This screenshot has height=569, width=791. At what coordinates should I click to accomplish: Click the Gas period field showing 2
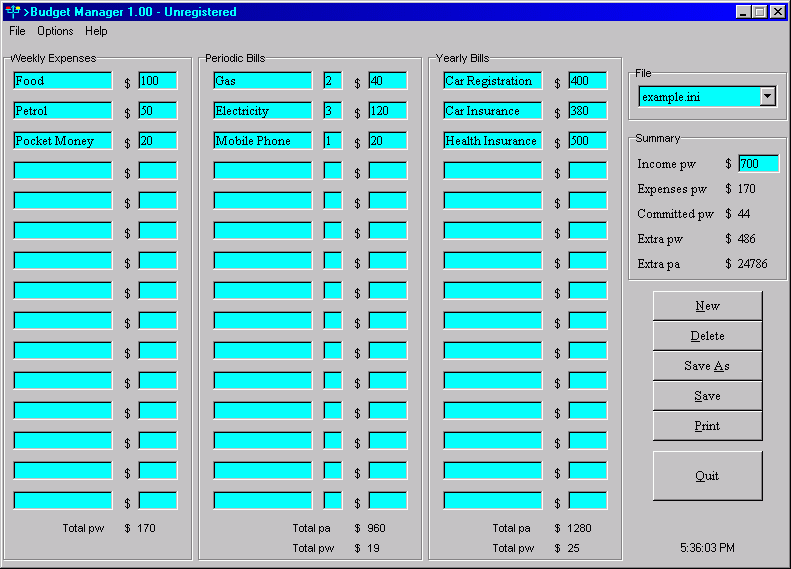click(x=332, y=81)
